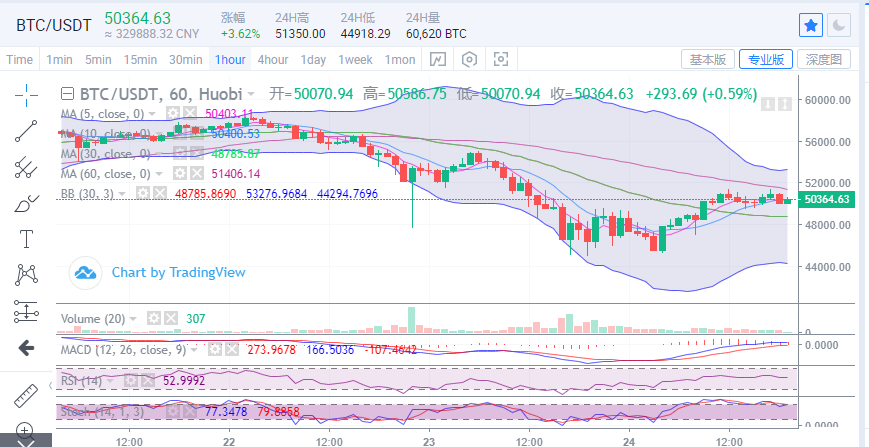Open settings for MA (30, close, 0)
869x447 pixels.
click(179, 153)
